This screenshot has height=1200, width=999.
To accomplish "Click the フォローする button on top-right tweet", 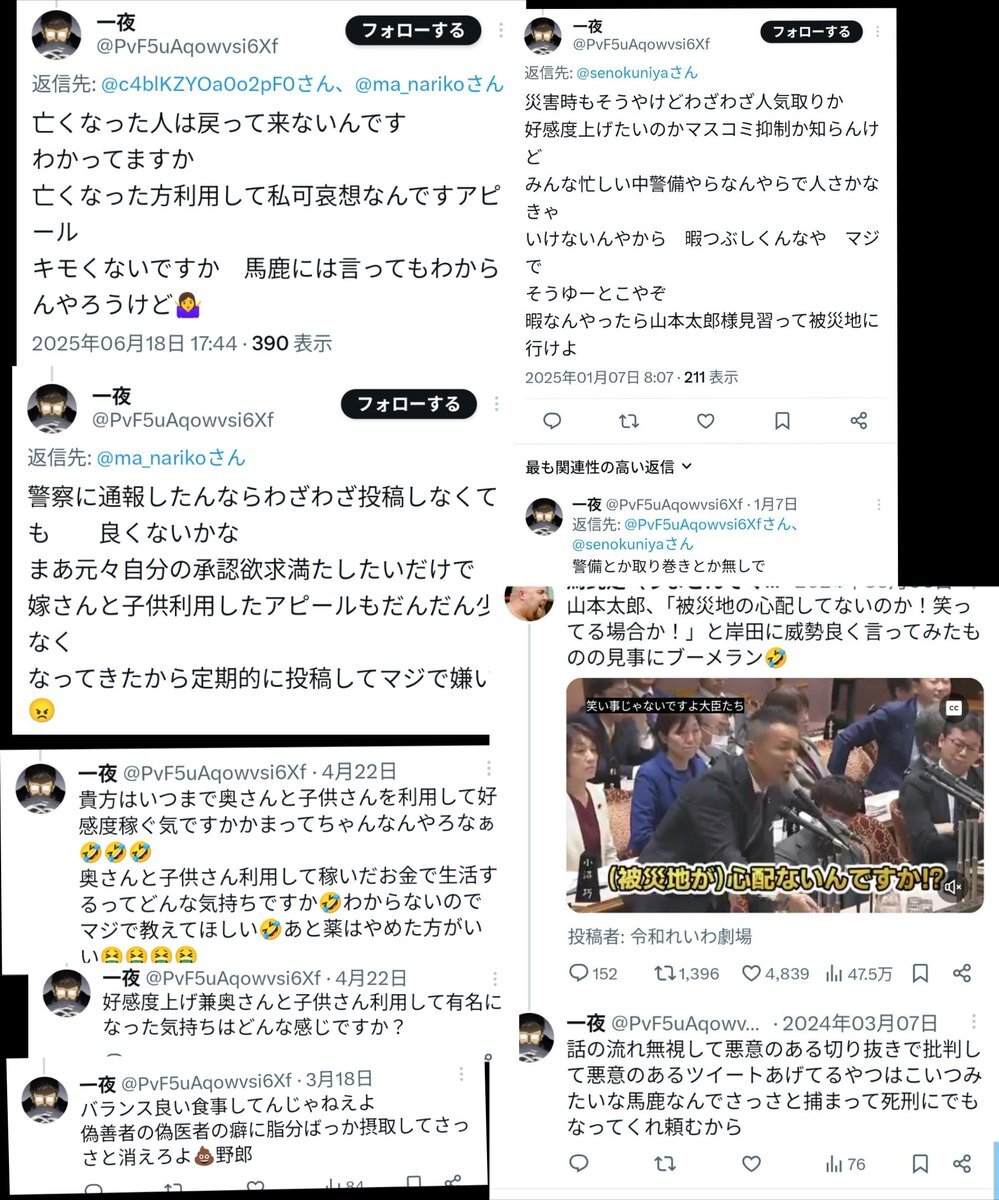I will [811, 31].
